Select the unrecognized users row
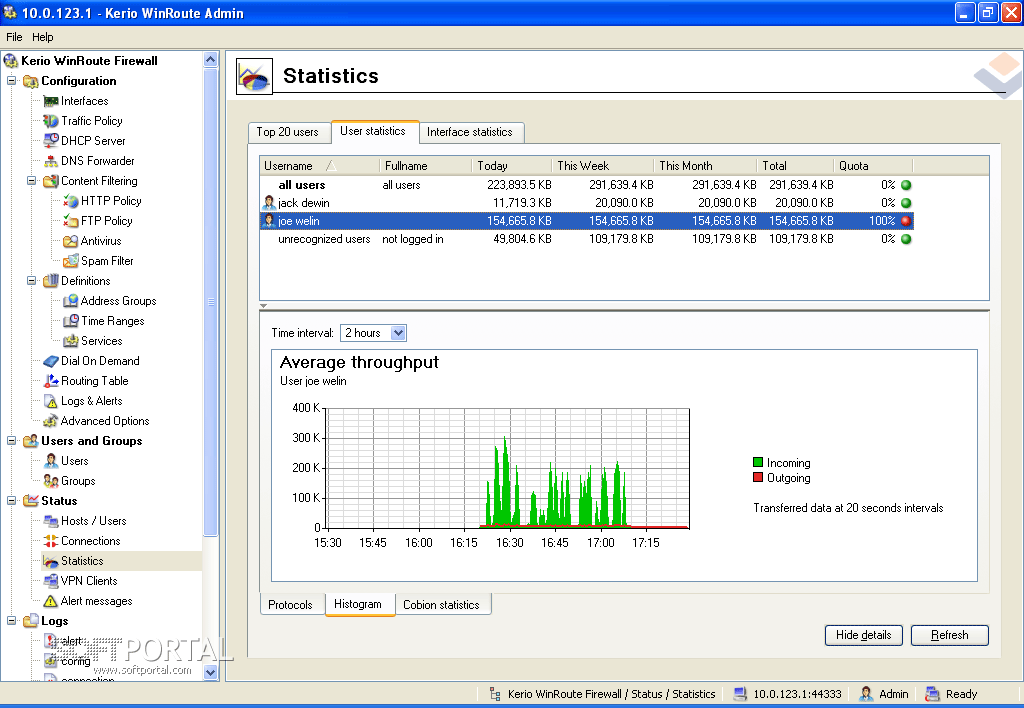 coord(586,239)
